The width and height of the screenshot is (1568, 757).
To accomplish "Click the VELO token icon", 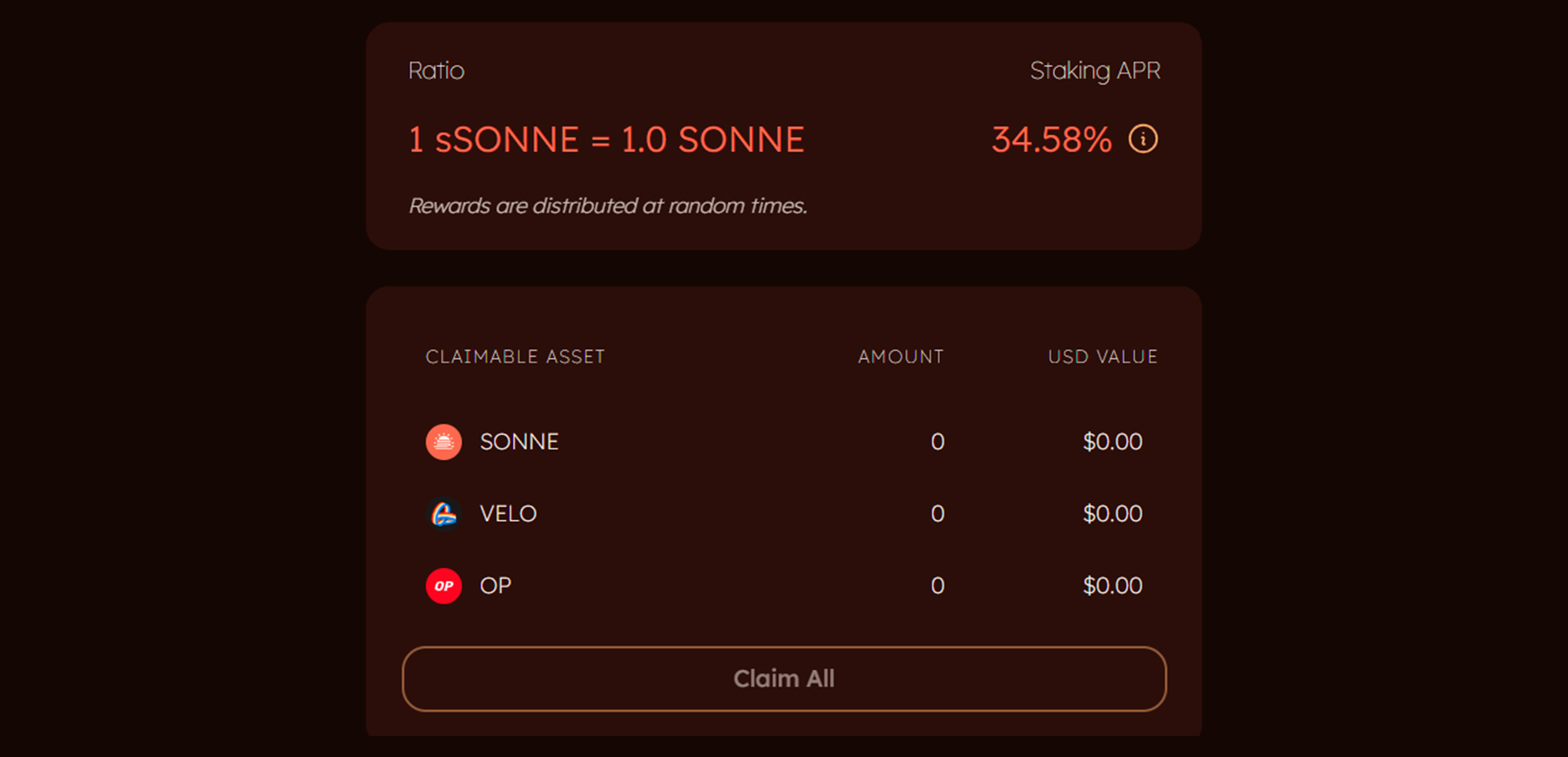I will [x=443, y=514].
